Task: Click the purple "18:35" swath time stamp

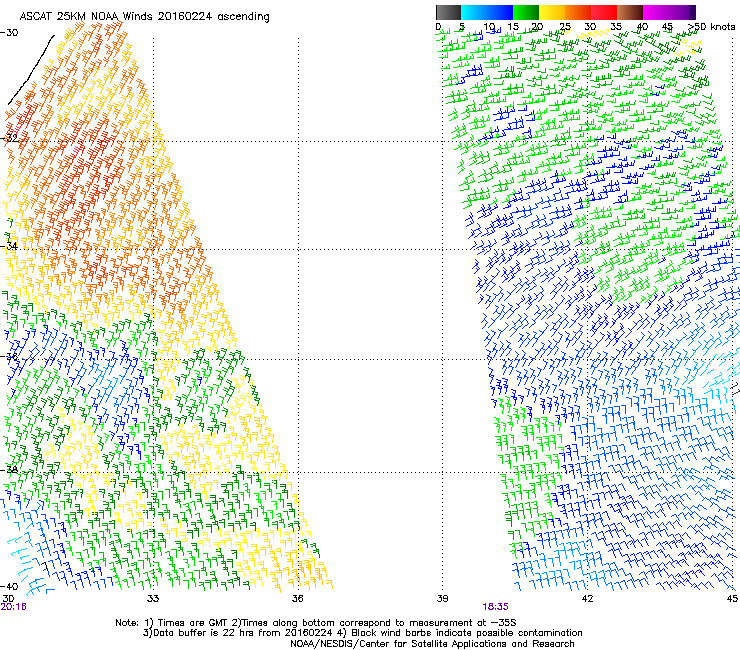Action: (496, 607)
